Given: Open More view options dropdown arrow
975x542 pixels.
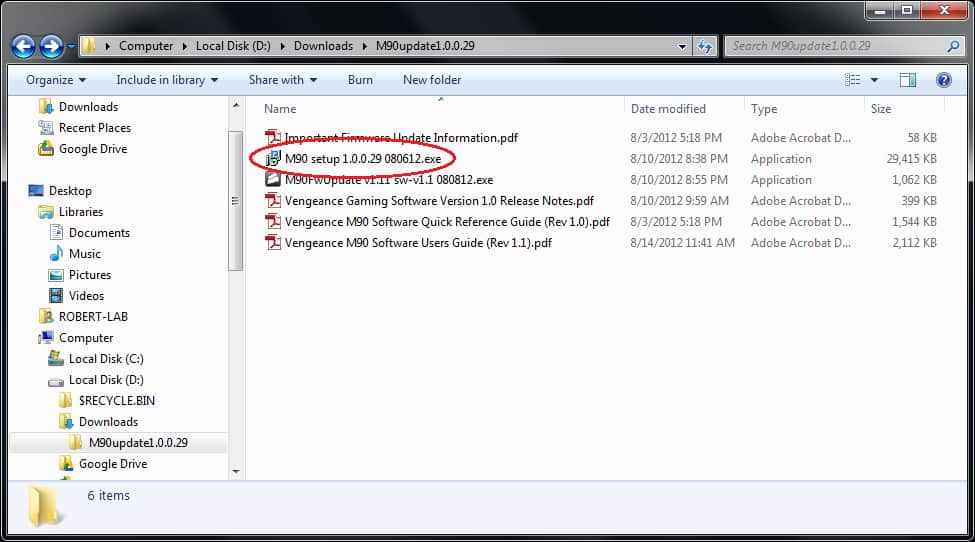Looking at the screenshot, I should click(874, 80).
